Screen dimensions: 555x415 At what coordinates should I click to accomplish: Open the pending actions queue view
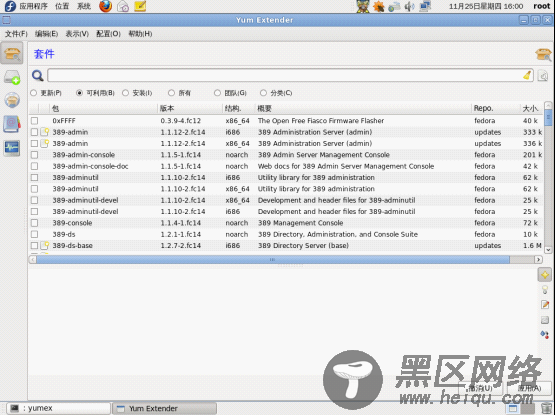(12, 77)
